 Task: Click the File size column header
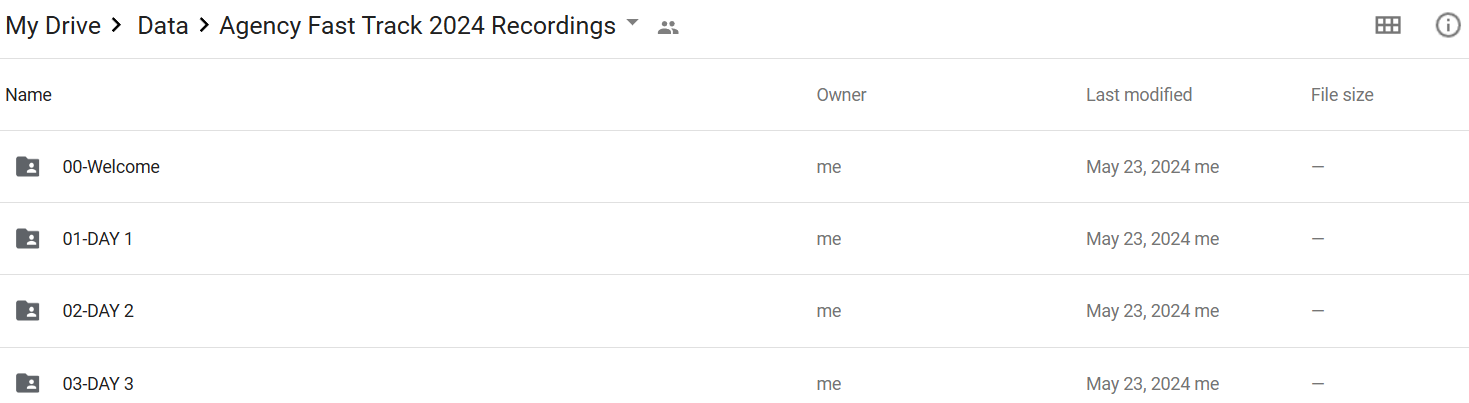tap(1342, 95)
